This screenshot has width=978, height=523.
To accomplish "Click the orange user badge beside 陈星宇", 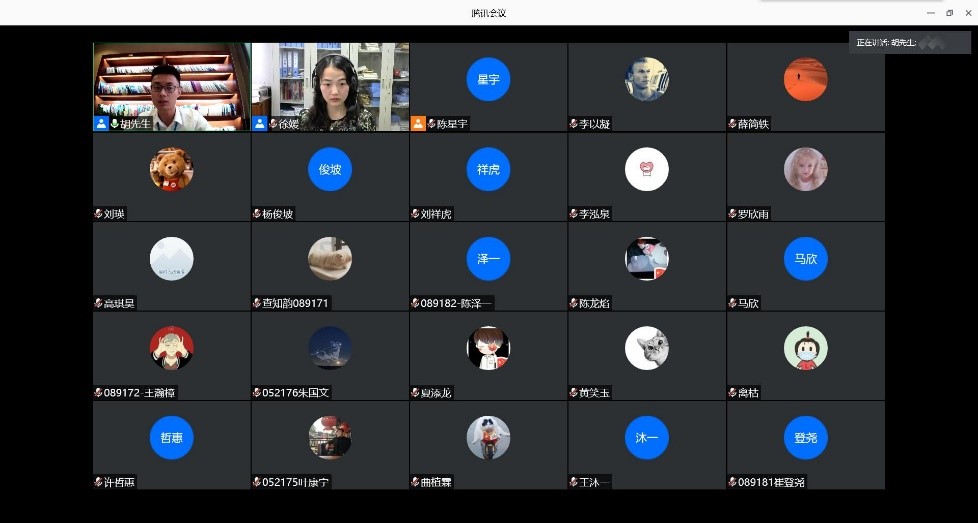I will coord(418,124).
